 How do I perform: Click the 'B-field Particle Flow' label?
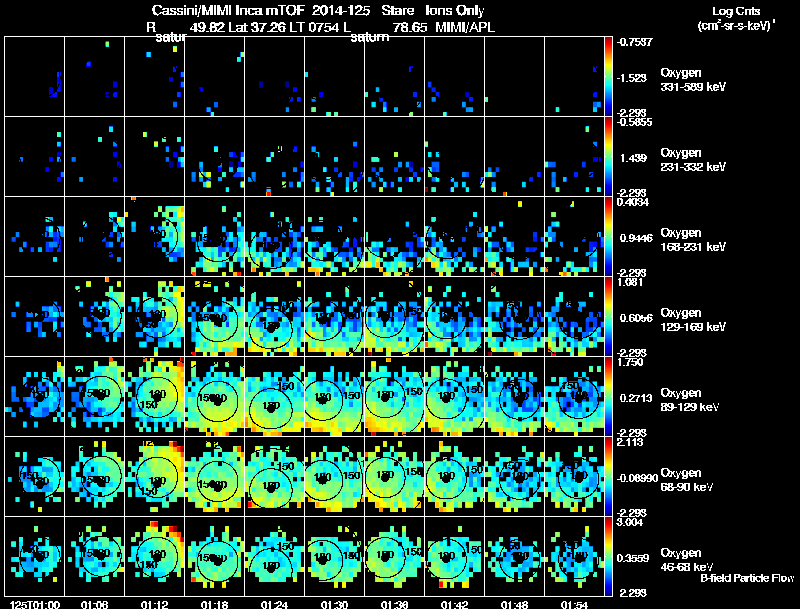[x=747, y=578]
